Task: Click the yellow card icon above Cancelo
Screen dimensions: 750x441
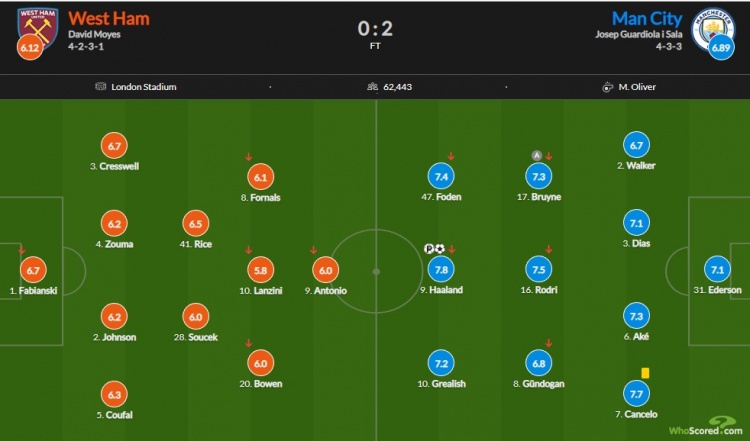Action: pyautogui.click(x=645, y=373)
